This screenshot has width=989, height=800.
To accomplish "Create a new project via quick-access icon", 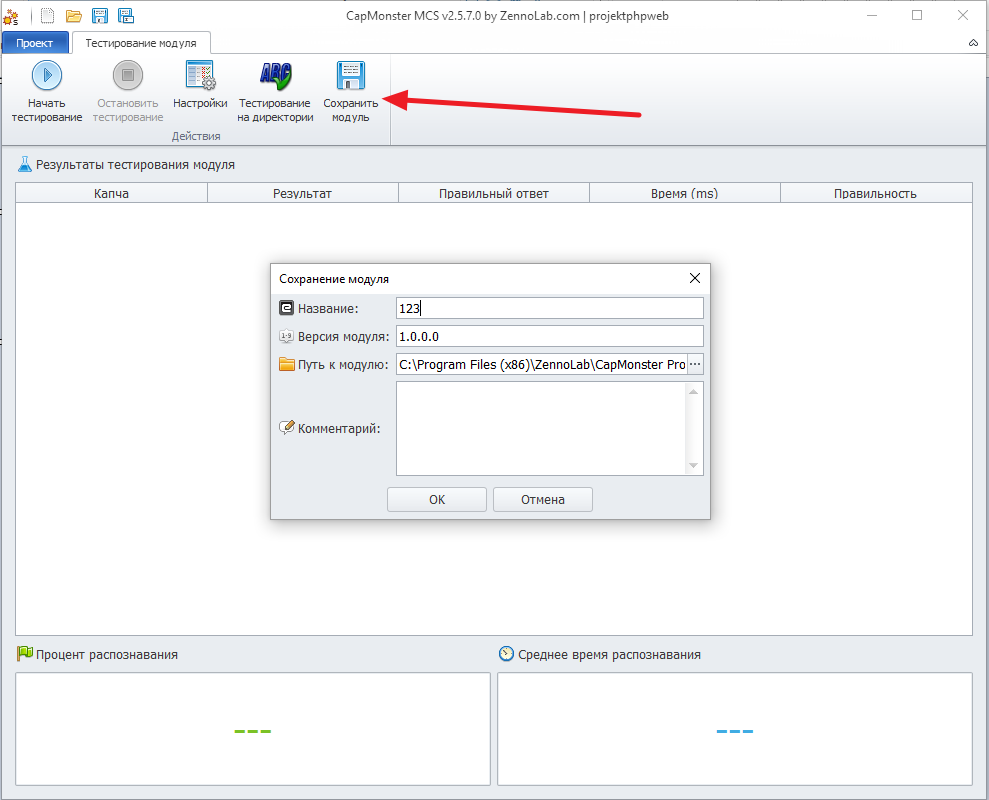I will pos(47,16).
